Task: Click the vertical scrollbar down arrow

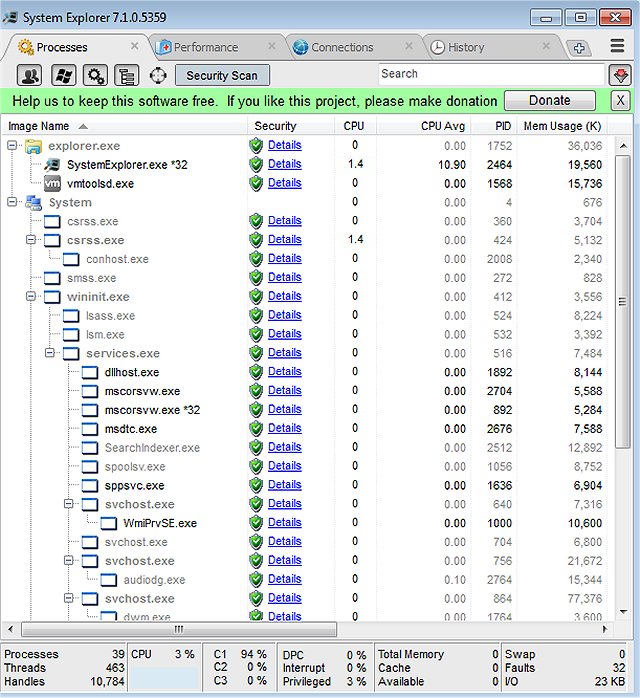Action: click(623, 612)
